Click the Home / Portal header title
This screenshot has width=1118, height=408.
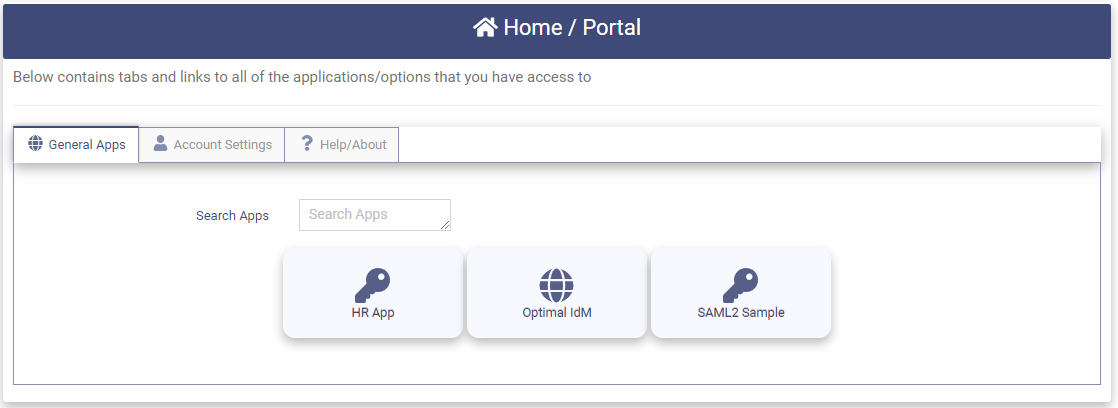[x=572, y=28]
